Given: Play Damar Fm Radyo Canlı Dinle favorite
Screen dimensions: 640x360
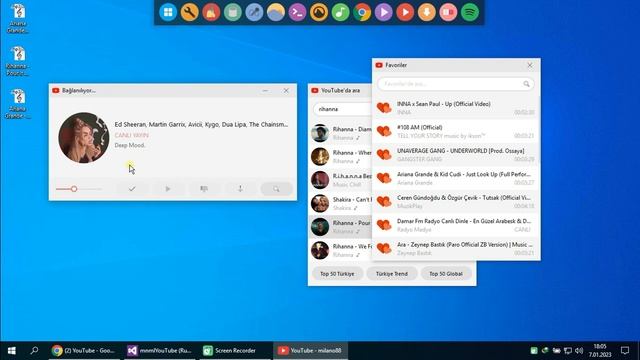Looking at the screenshot, I should (456, 225).
